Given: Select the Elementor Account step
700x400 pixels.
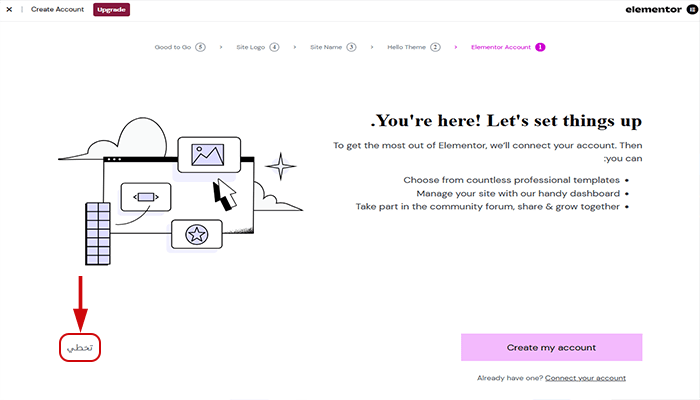Looking at the screenshot, I should click(x=501, y=46).
